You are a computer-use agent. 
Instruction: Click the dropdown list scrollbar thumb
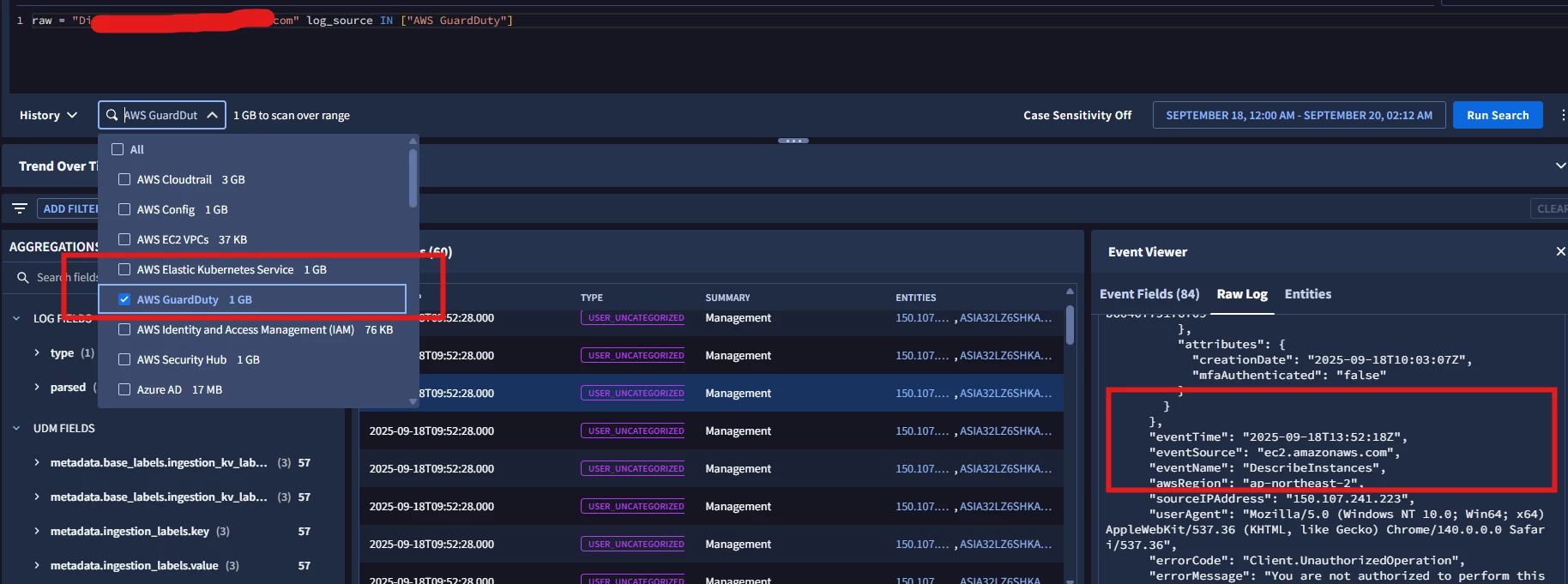coord(413,178)
